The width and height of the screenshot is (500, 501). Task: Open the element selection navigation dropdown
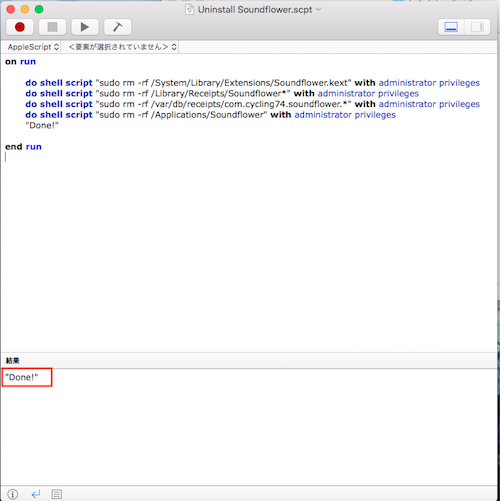(x=122, y=47)
